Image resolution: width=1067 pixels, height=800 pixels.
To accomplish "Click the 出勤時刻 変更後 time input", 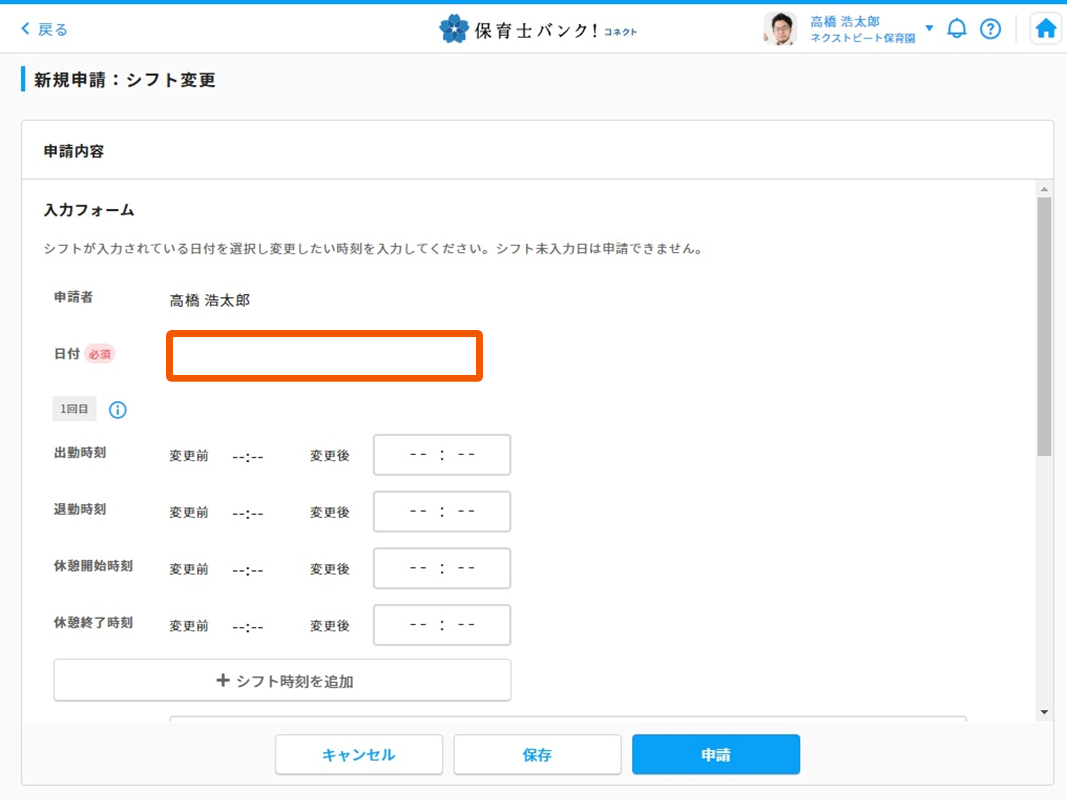I will coord(441,454).
